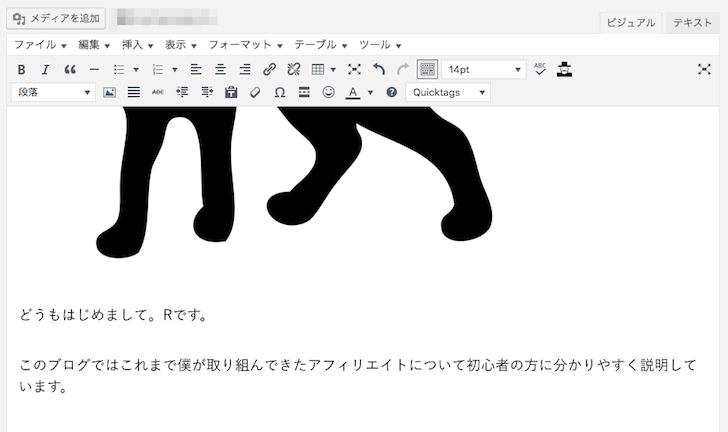Viewport: 728px width, 432px height.
Task: Open the 挿入 menu
Action: coord(138,45)
